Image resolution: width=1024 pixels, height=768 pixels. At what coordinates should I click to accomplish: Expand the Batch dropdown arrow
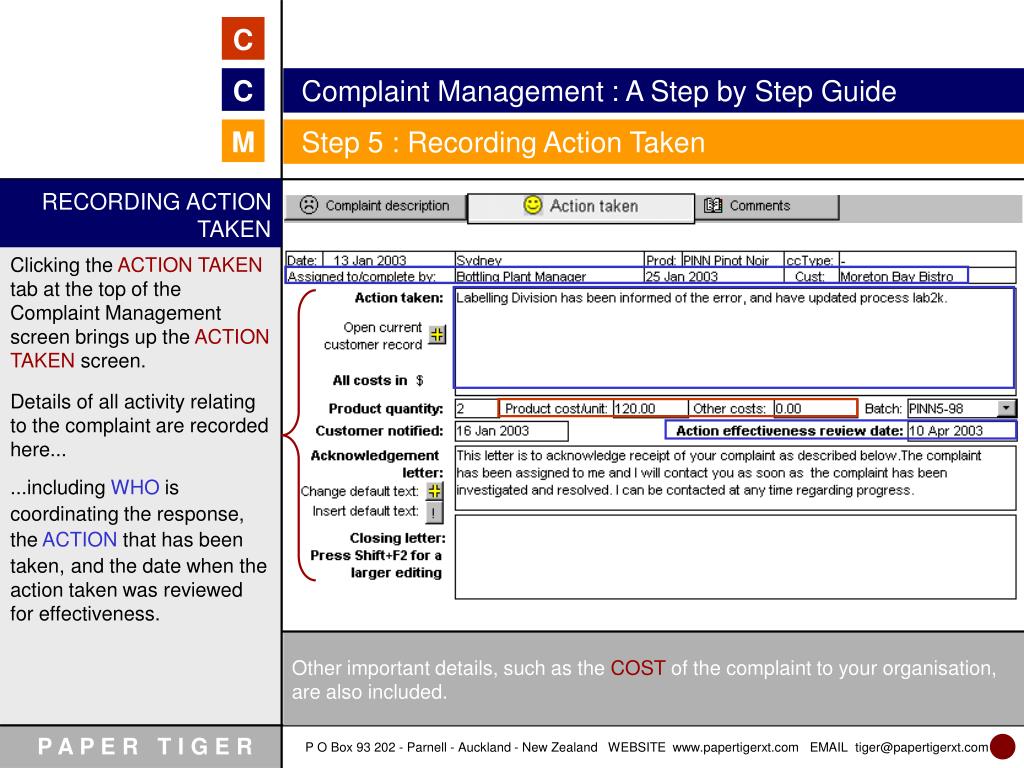coord(1007,408)
